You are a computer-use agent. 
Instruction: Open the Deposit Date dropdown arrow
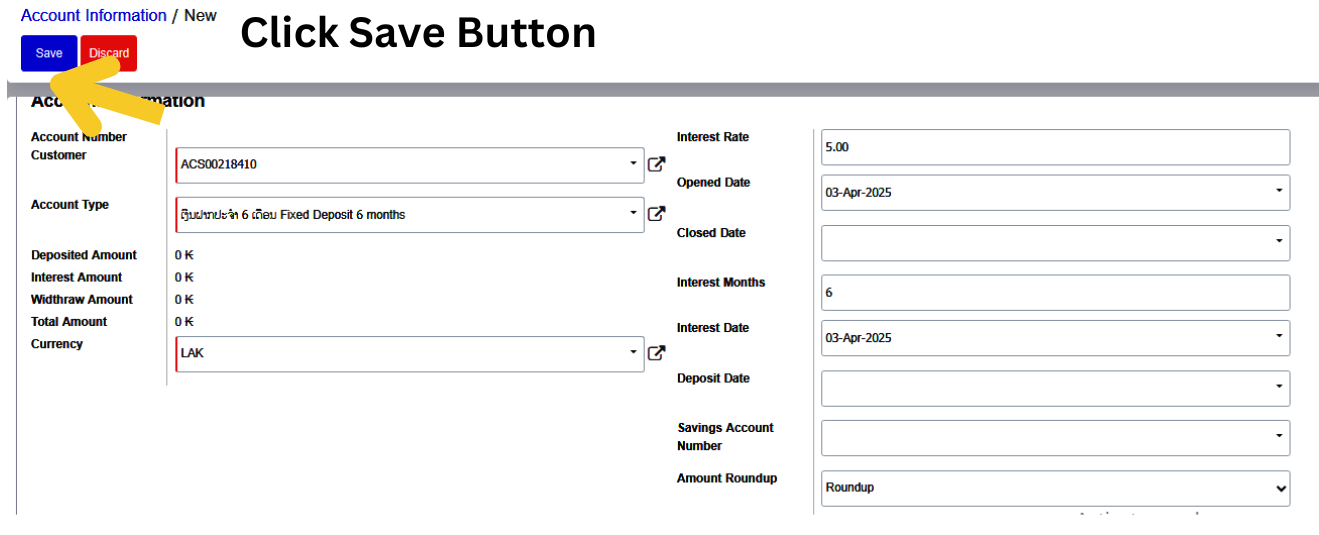[x=1279, y=386]
